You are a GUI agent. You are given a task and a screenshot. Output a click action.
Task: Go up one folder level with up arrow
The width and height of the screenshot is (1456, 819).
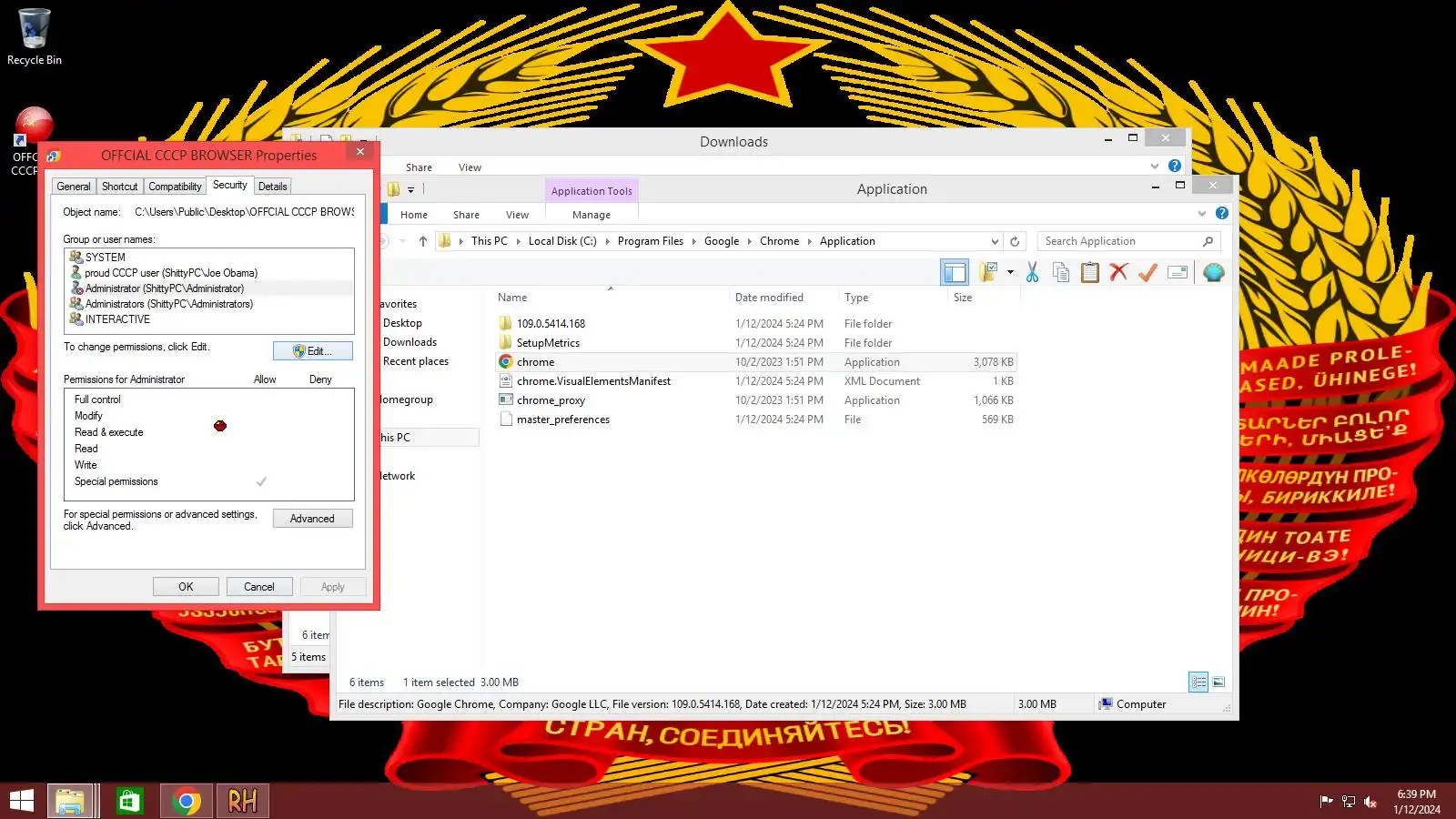[x=423, y=241]
